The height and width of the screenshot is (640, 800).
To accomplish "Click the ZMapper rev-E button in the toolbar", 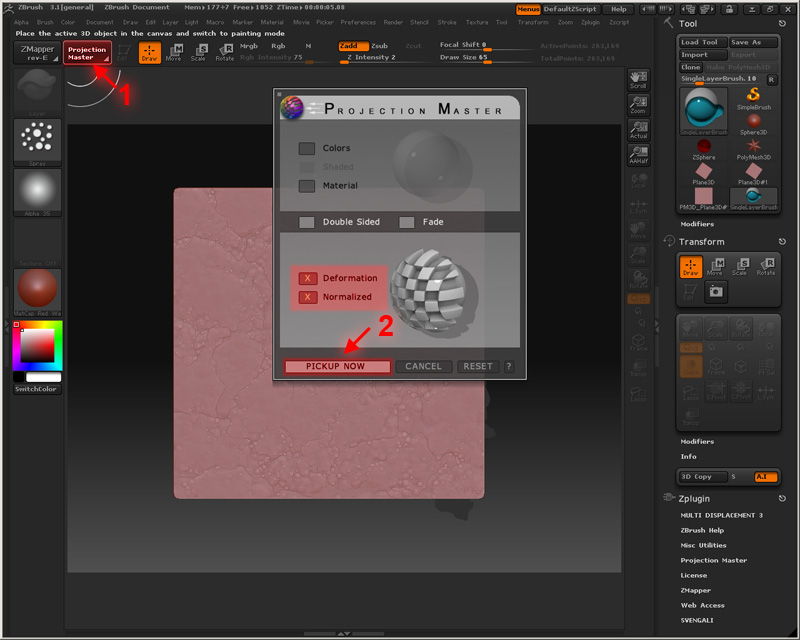I will pos(37,53).
